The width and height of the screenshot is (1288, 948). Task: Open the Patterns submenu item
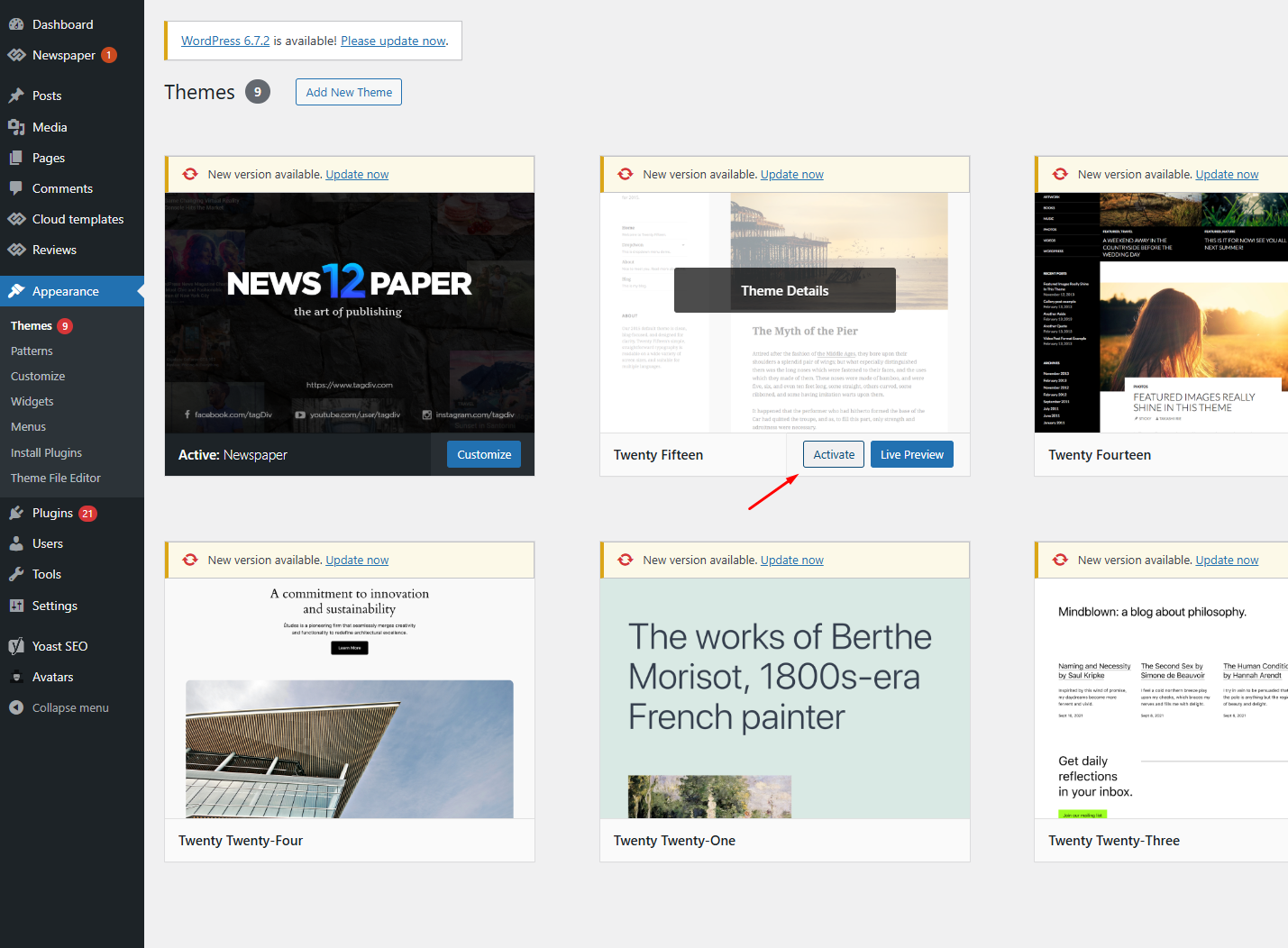pyautogui.click(x=32, y=351)
